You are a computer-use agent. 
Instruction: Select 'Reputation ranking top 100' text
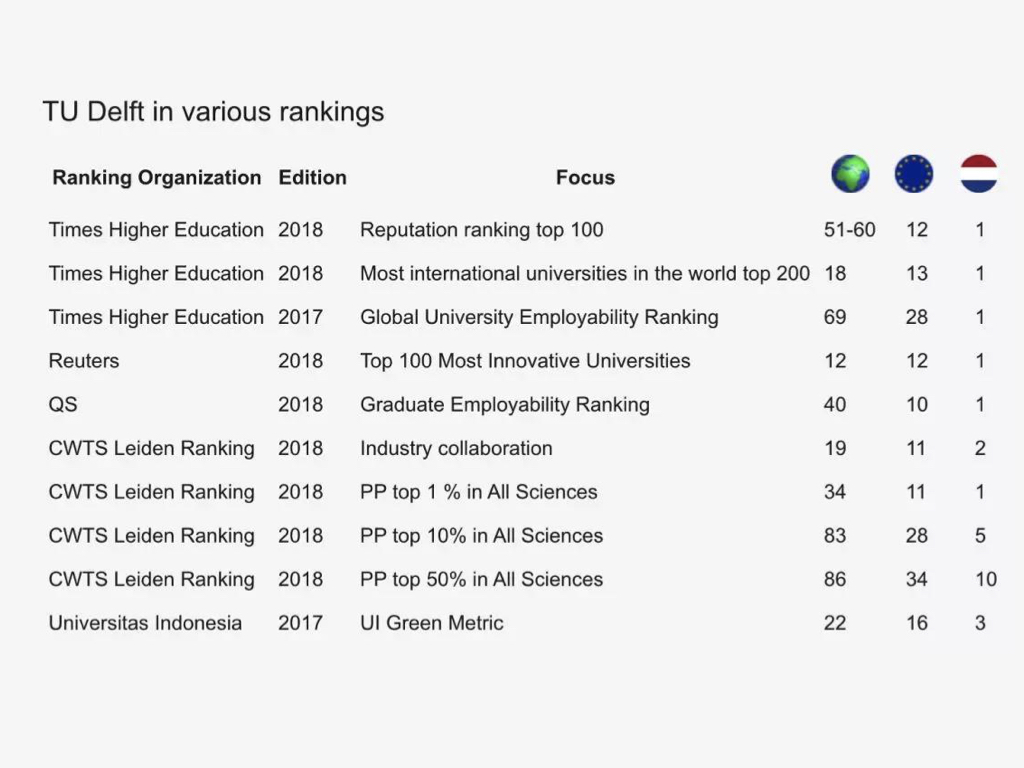click(x=481, y=230)
